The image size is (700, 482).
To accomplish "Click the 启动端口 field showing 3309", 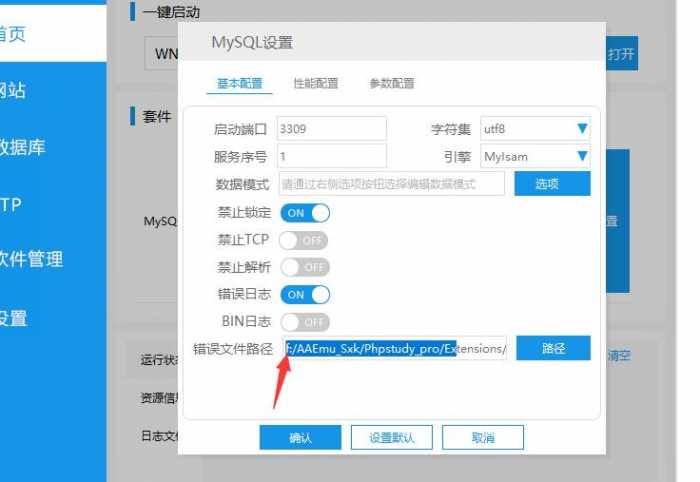I will click(331, 129).
